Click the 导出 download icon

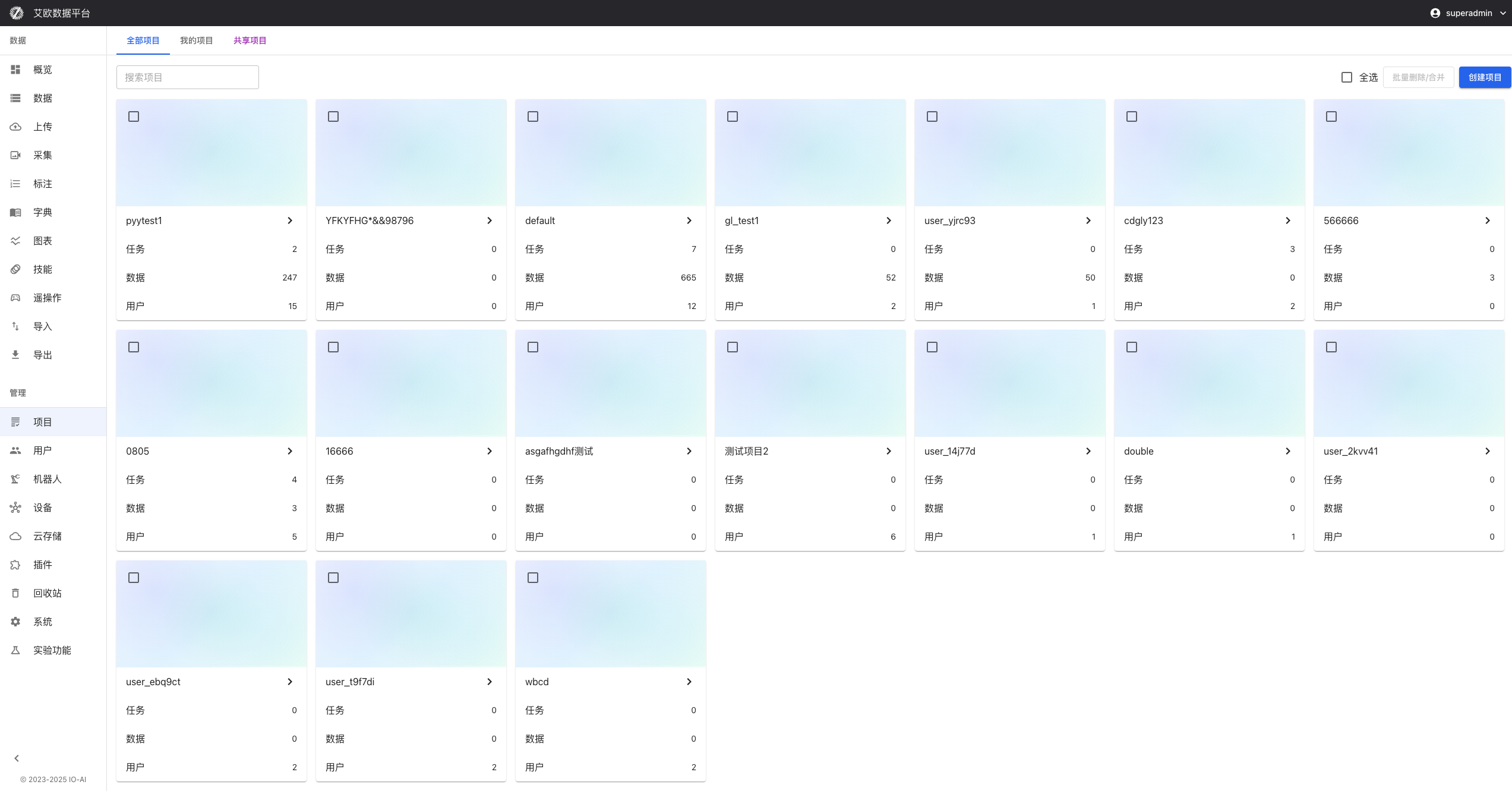pos(15,355)
